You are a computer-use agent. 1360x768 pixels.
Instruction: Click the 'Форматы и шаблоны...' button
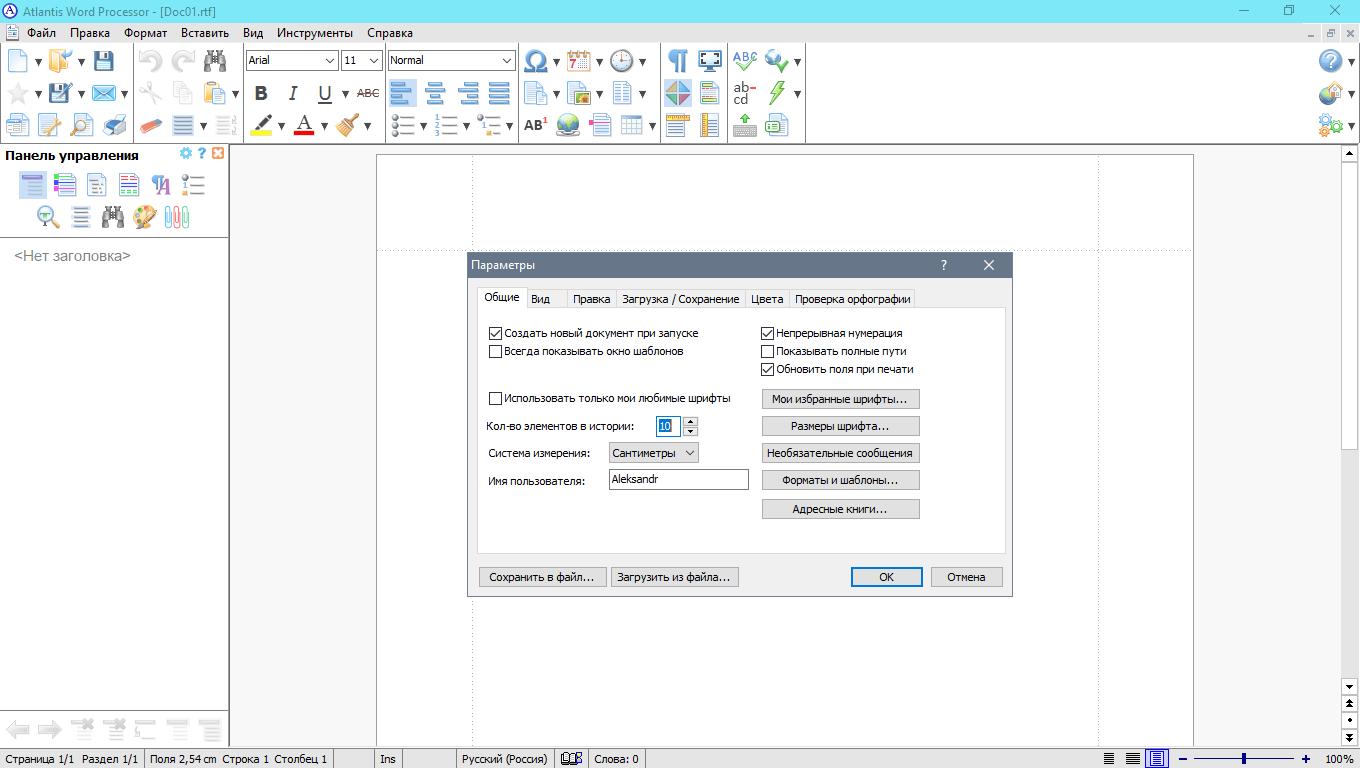click(841, 480)
